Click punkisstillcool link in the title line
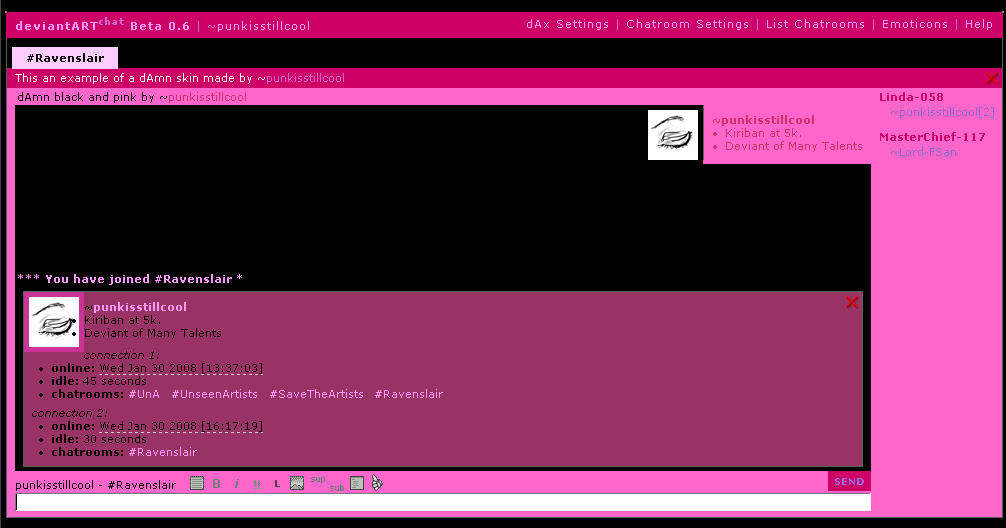 207,98
